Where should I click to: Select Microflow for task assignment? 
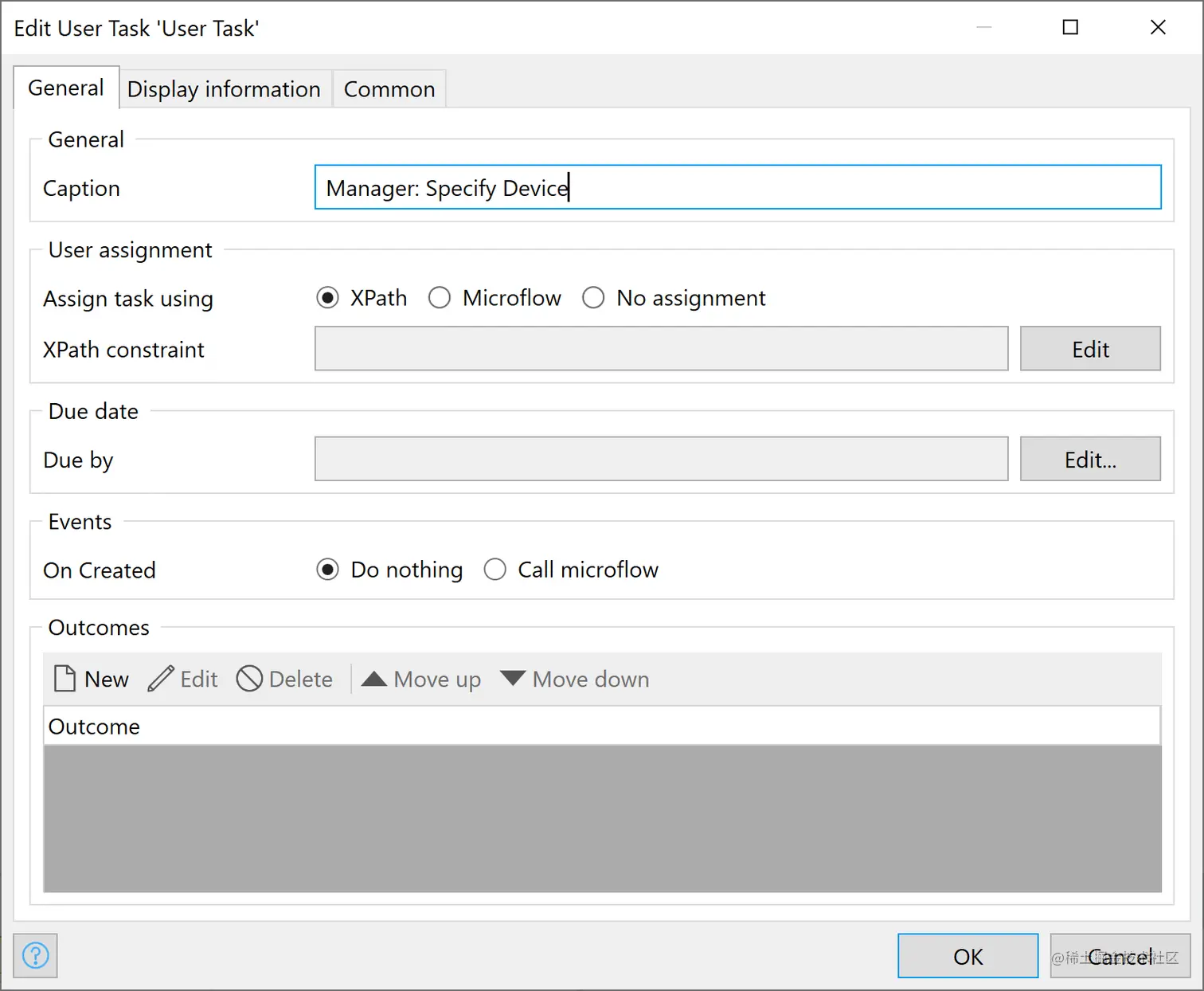(x=440, y=298)
